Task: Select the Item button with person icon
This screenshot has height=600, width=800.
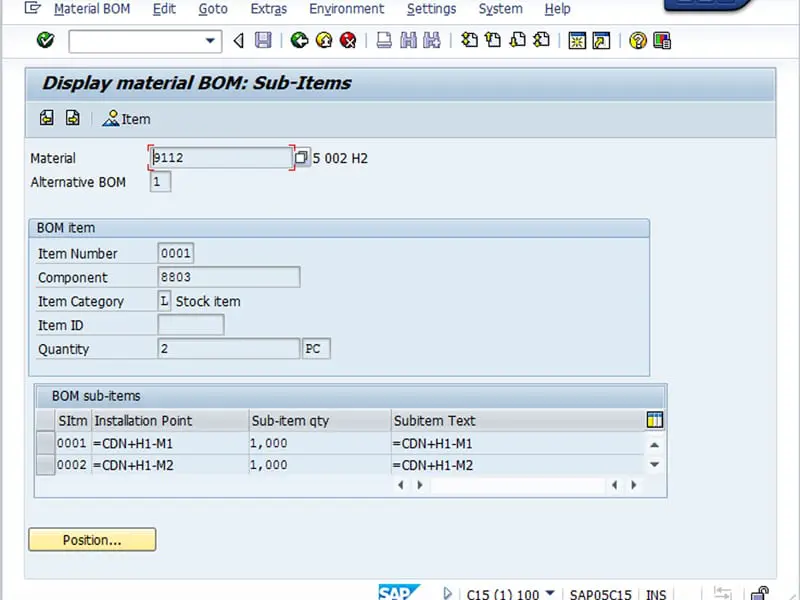Action: [126, 118]
